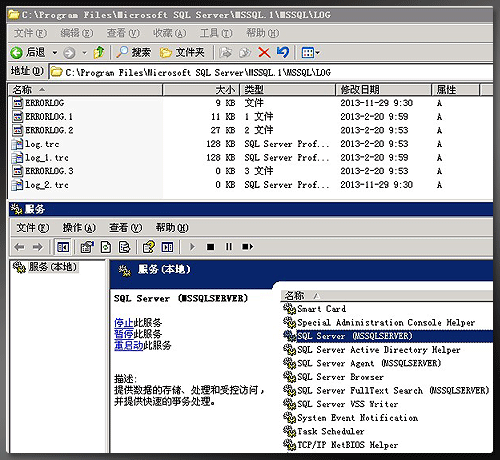Open Explorer 查看(V) menu
The image size is (500, 460).
click(123, 33)
